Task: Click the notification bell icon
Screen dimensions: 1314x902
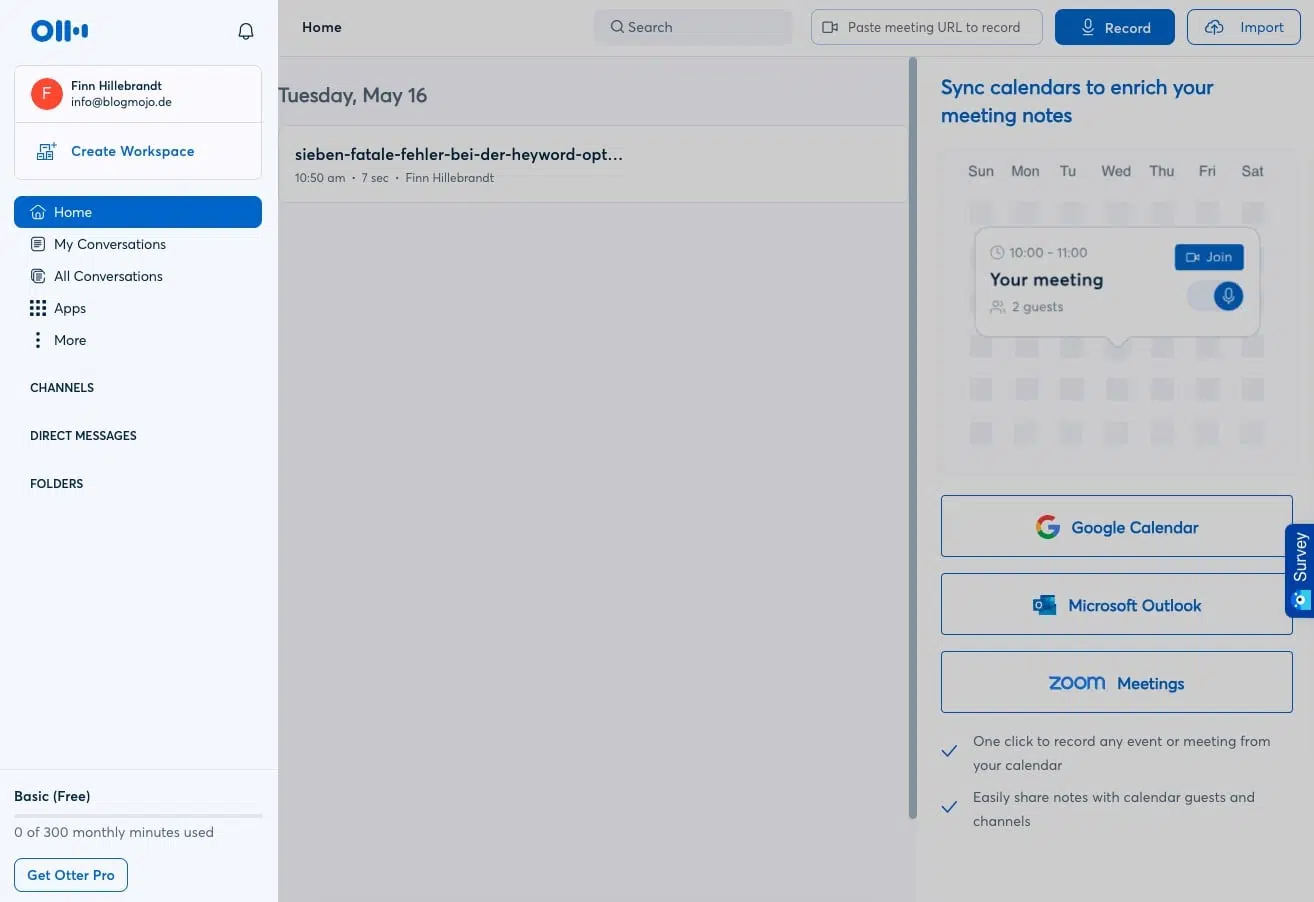Action: click(245, 30)
